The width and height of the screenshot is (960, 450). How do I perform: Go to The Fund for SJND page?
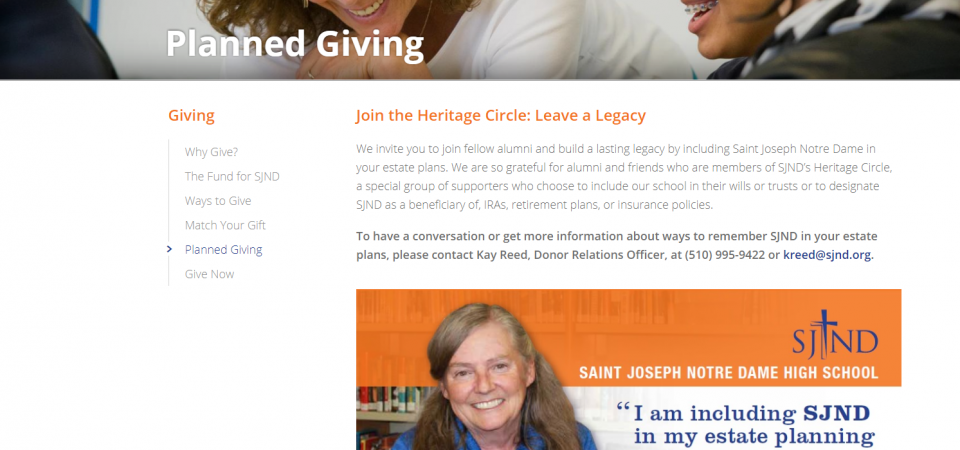click(232, 176)
